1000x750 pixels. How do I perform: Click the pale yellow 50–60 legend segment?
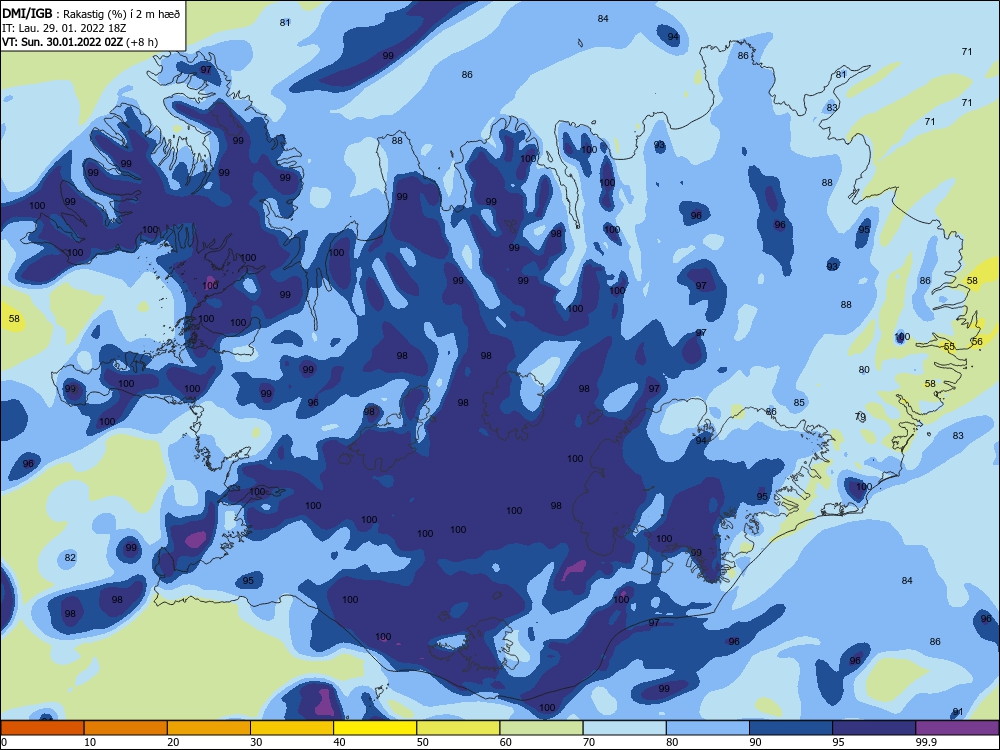point(459,728)
